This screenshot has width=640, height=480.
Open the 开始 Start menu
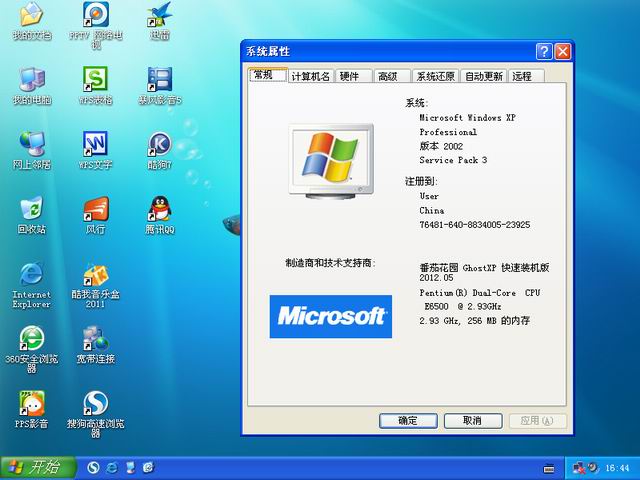tap(38, 468)
